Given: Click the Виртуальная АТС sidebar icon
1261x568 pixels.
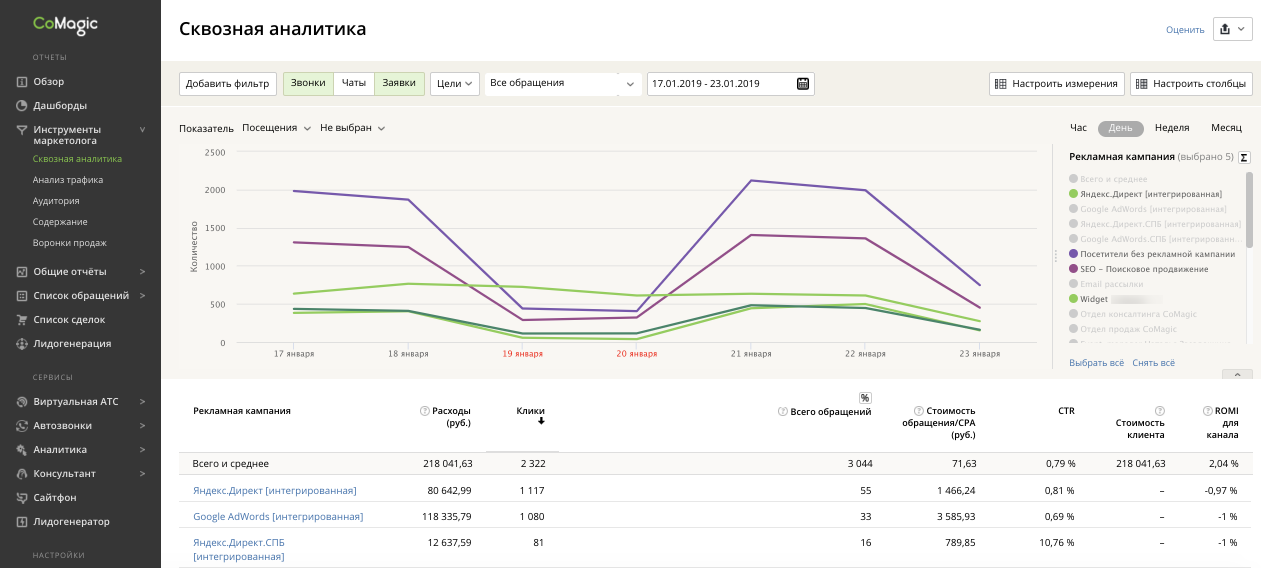Looking at the screenshot, I should point(22,401).
